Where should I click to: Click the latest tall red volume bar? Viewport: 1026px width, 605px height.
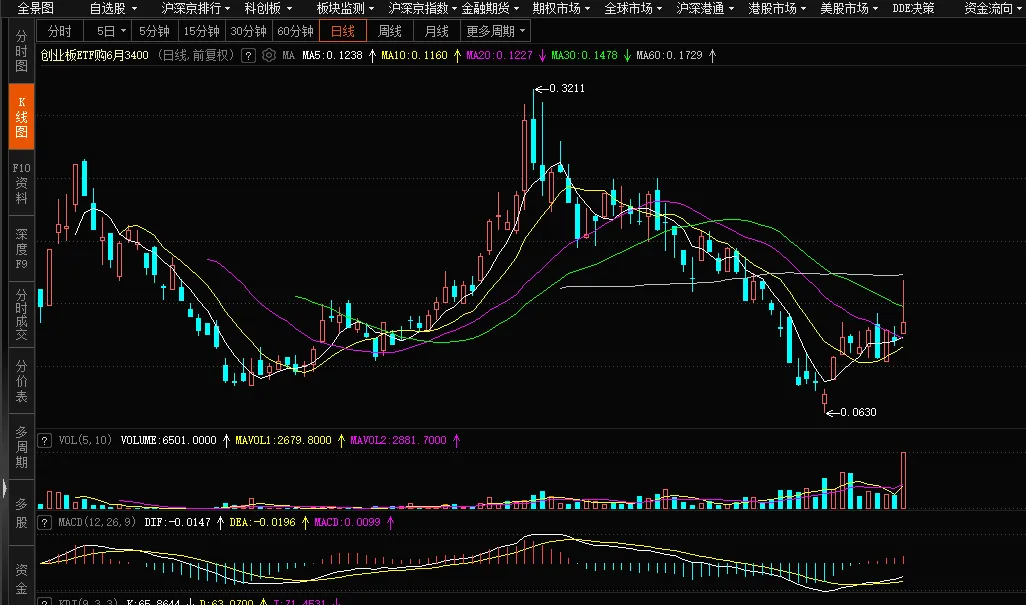pyautogui.click(x=904, y=480)
